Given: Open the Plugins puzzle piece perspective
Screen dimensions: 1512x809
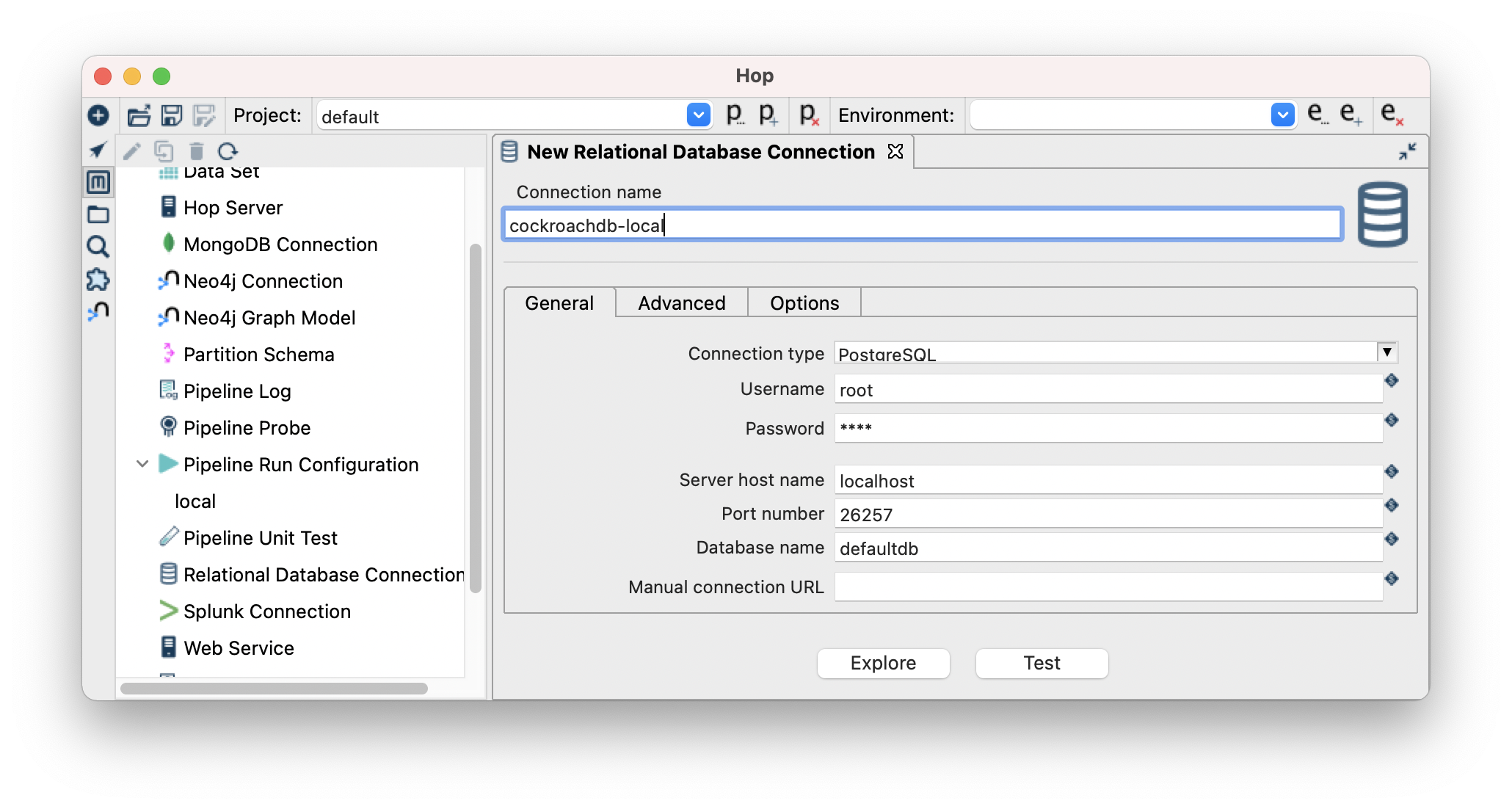Looking at the screenshot, I should pyautogui.click(x=98, y=279).
